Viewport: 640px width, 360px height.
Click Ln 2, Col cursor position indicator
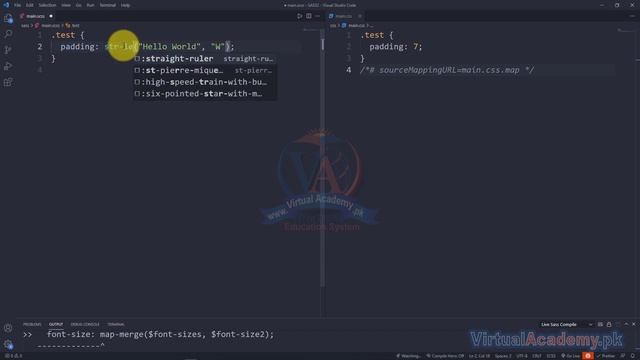[x=479, y=356]
